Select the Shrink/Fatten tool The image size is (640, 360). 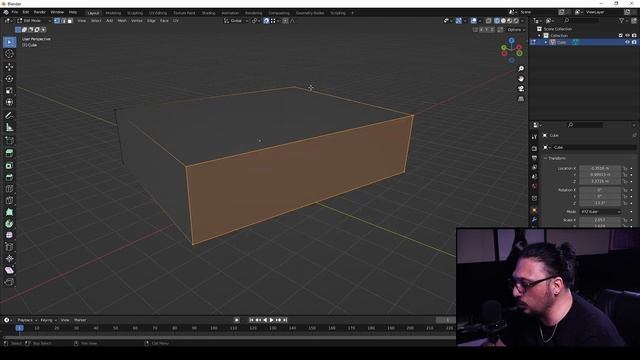9,258
